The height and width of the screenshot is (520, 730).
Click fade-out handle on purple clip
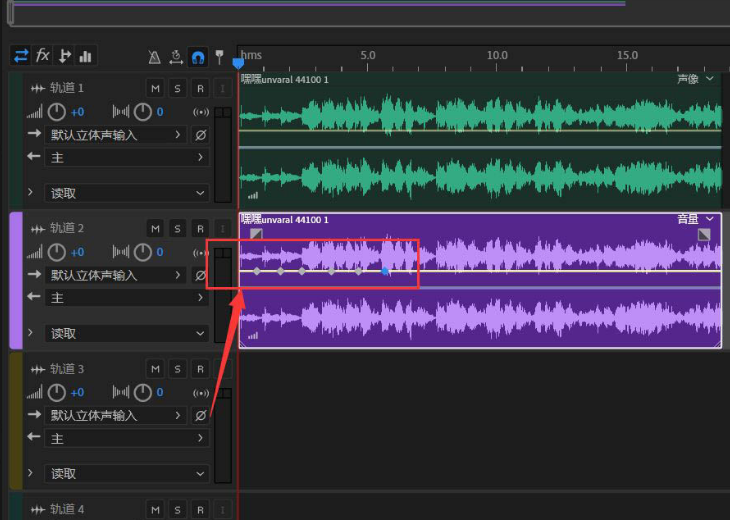click(704, 234)
